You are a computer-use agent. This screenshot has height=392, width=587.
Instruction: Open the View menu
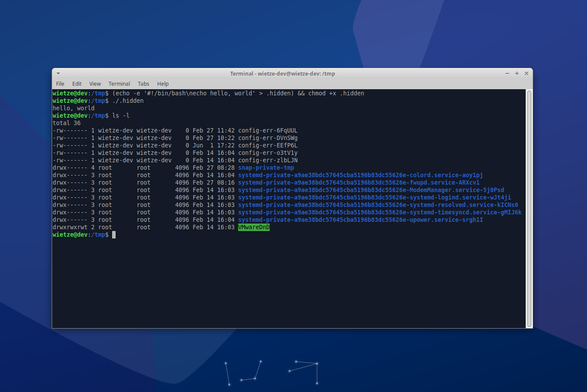coord(95,83)
